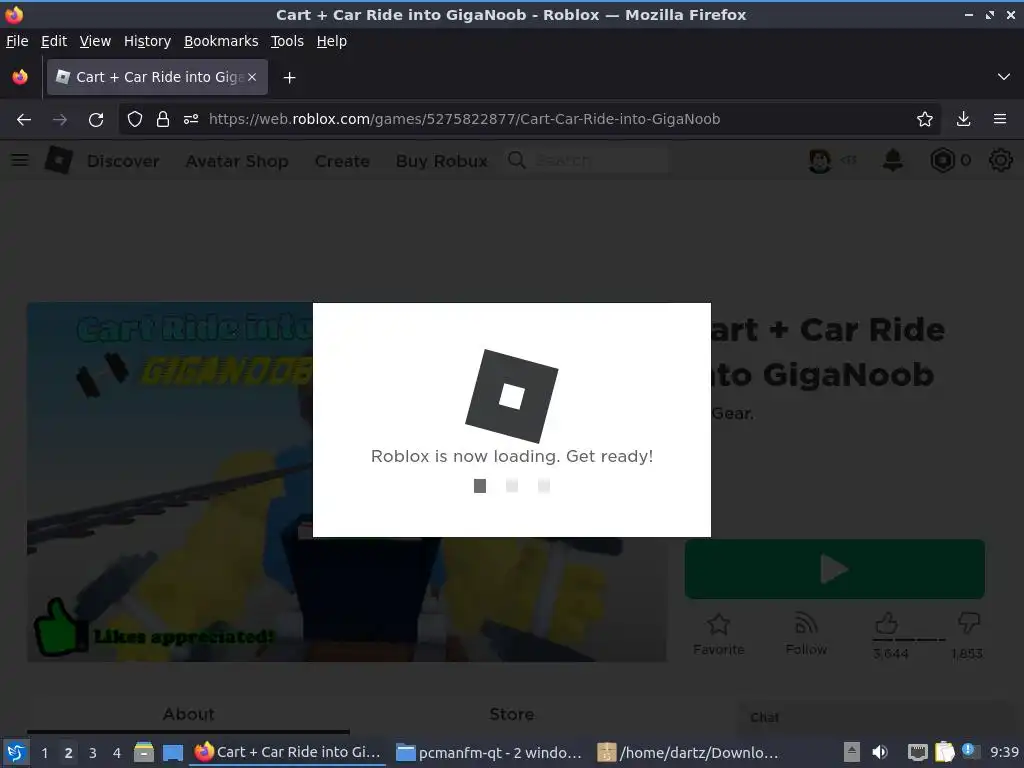Open the taskbar start menu icon
The width and height of the screenshot is (1024, 768).
(16, 752)
